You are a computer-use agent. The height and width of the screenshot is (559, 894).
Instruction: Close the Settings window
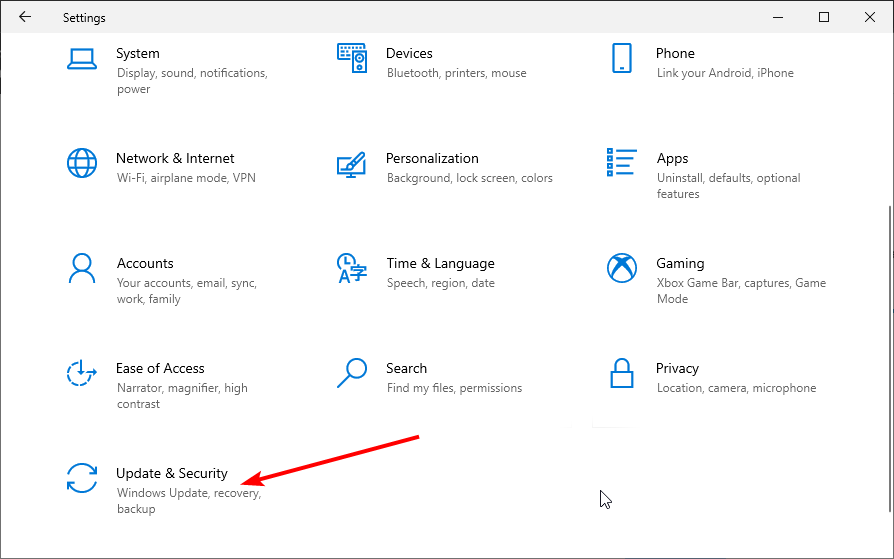point(869,17)
